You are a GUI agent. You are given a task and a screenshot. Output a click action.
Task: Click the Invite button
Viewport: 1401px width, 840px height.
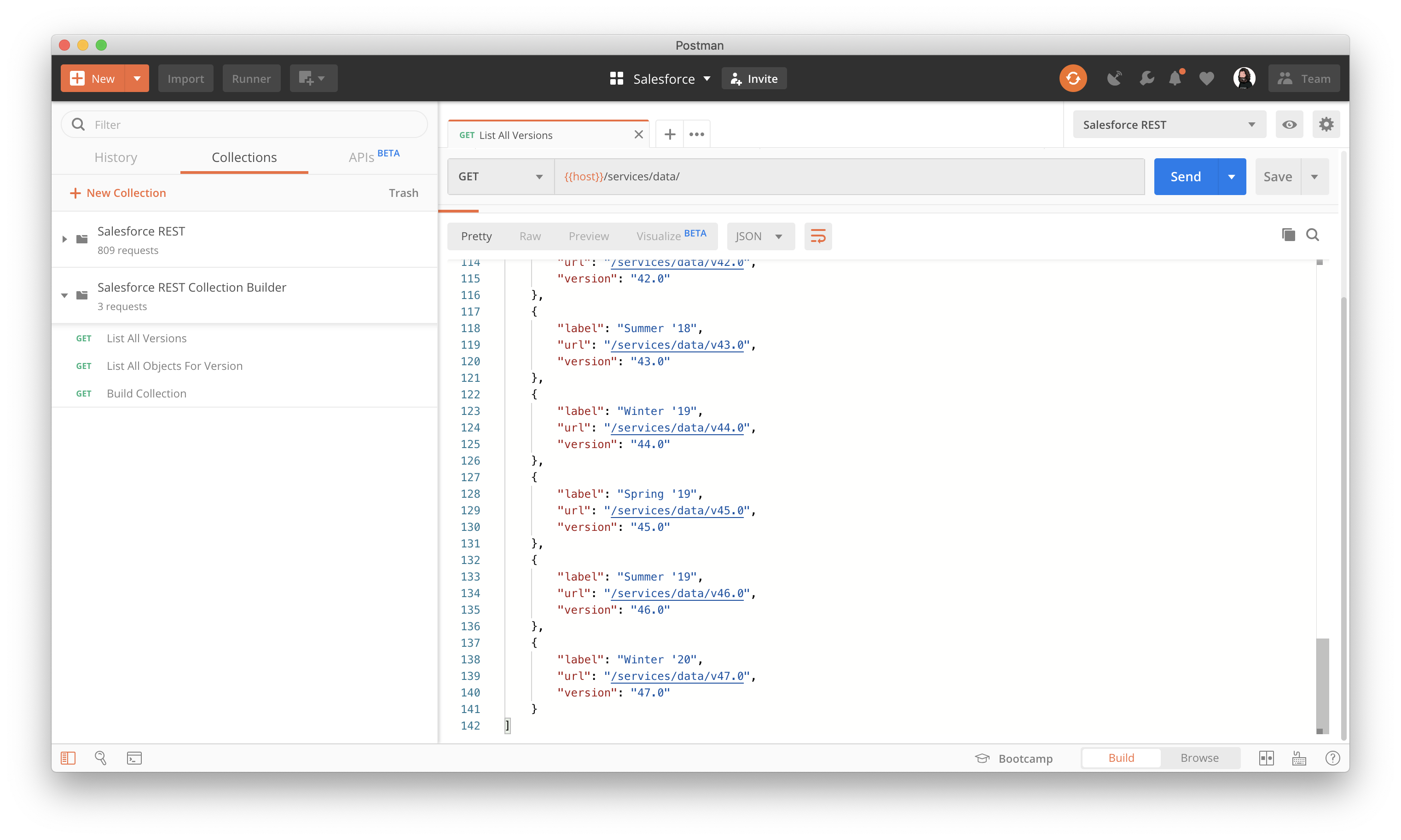coord(754,79)
